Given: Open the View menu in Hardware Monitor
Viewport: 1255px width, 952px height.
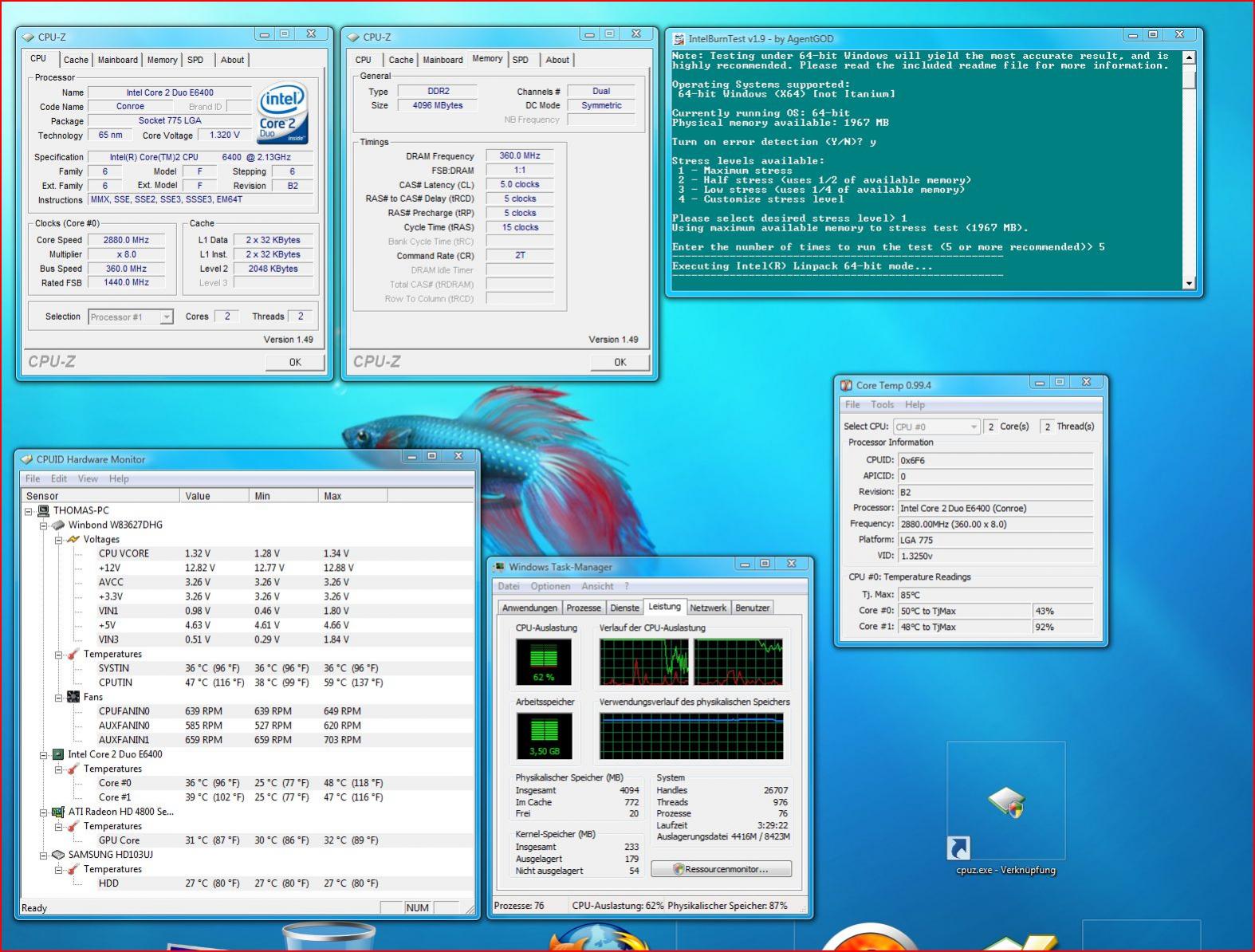Looking at the screenshot, I should coord(88,478).
